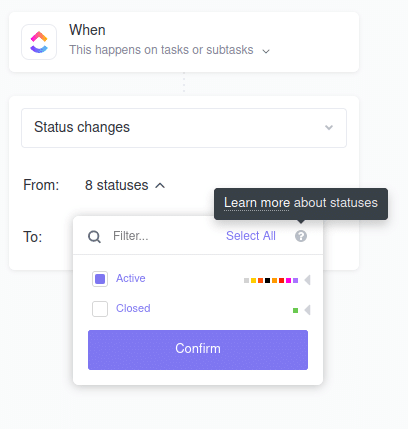
Task: Click the Select All link
Action: [251, 236]
